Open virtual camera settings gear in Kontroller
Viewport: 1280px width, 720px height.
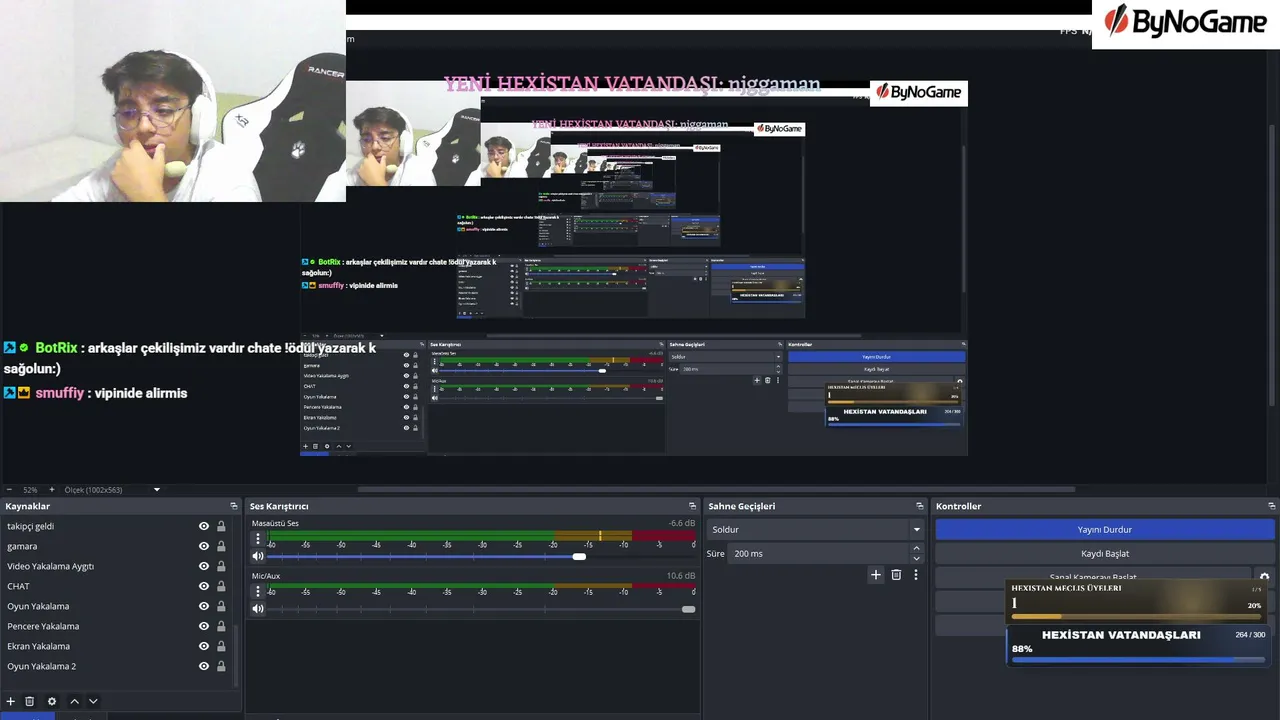1264,578
